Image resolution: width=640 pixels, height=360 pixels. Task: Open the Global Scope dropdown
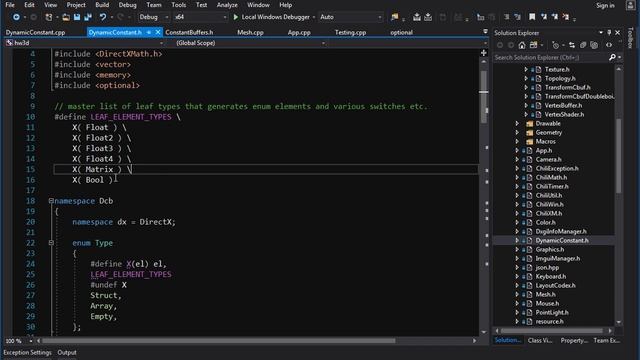(x=250, y=43)
